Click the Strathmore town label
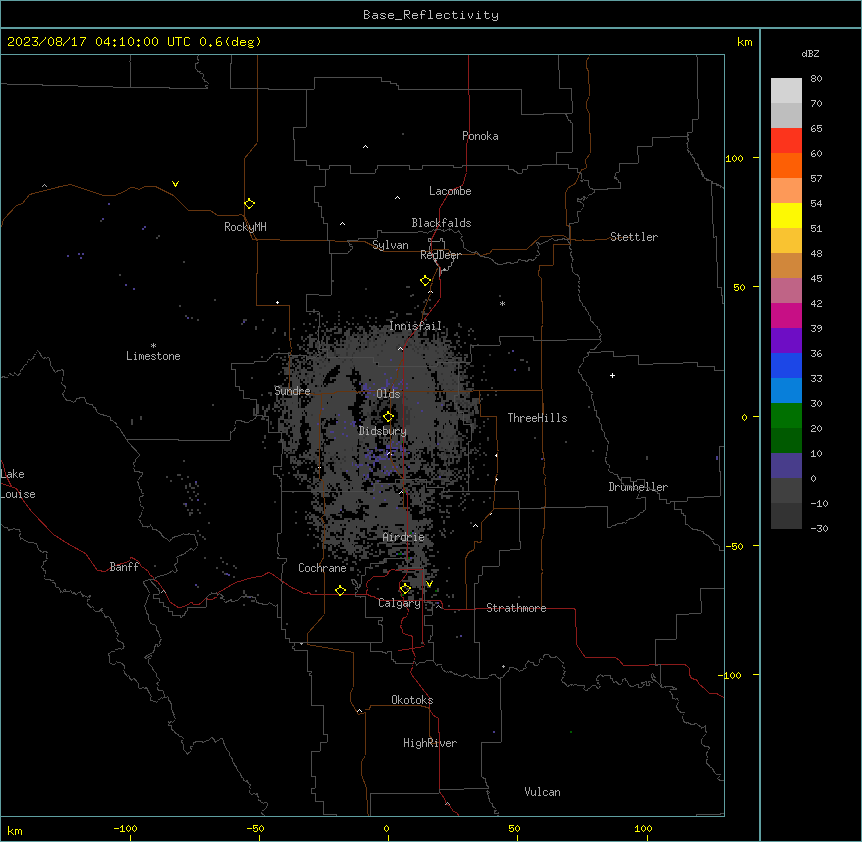862x842 pixels. point(516,608)
